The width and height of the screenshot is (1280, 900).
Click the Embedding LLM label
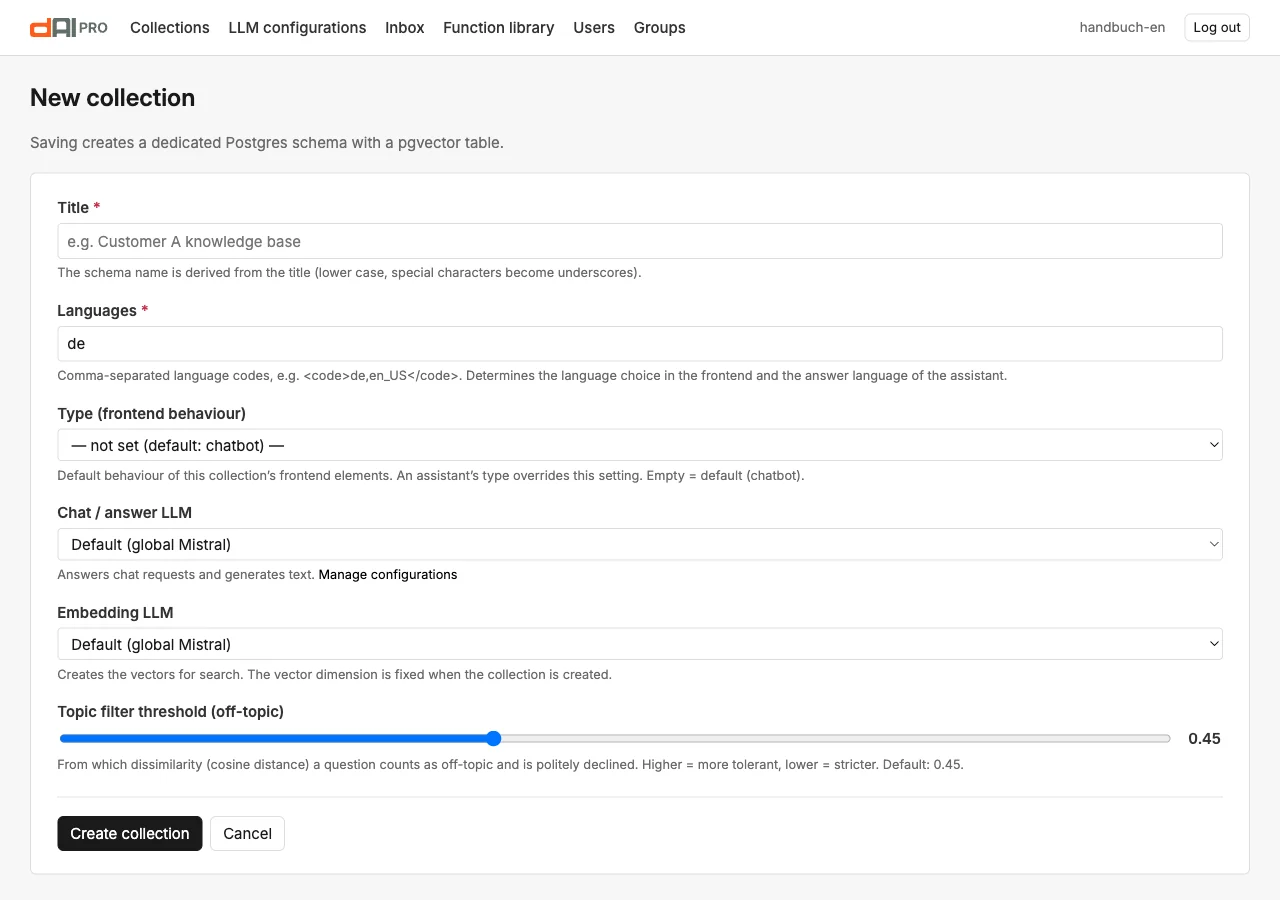[115, 612]
